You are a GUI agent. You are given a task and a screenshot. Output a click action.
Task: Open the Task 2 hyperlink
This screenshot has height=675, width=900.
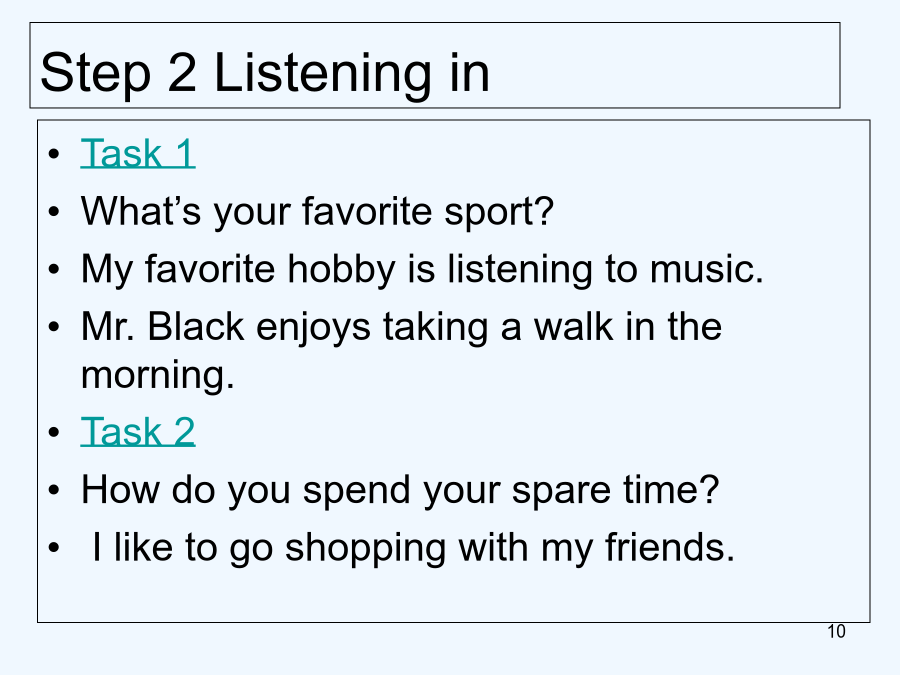138,432
